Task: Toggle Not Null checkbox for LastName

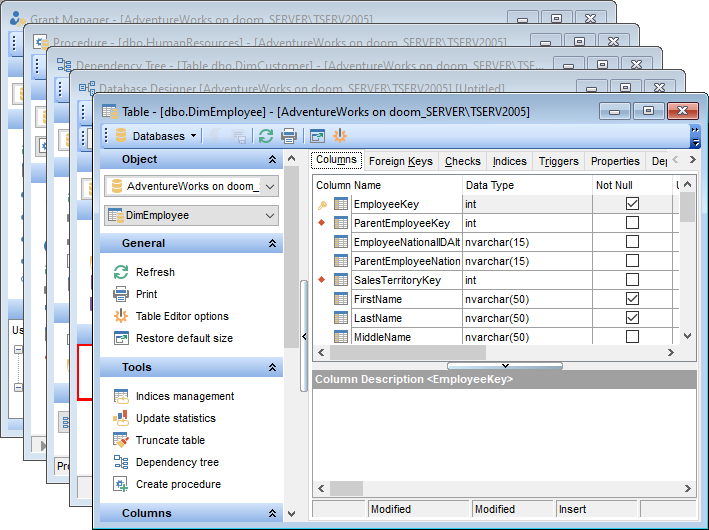Action: (632, 318)
